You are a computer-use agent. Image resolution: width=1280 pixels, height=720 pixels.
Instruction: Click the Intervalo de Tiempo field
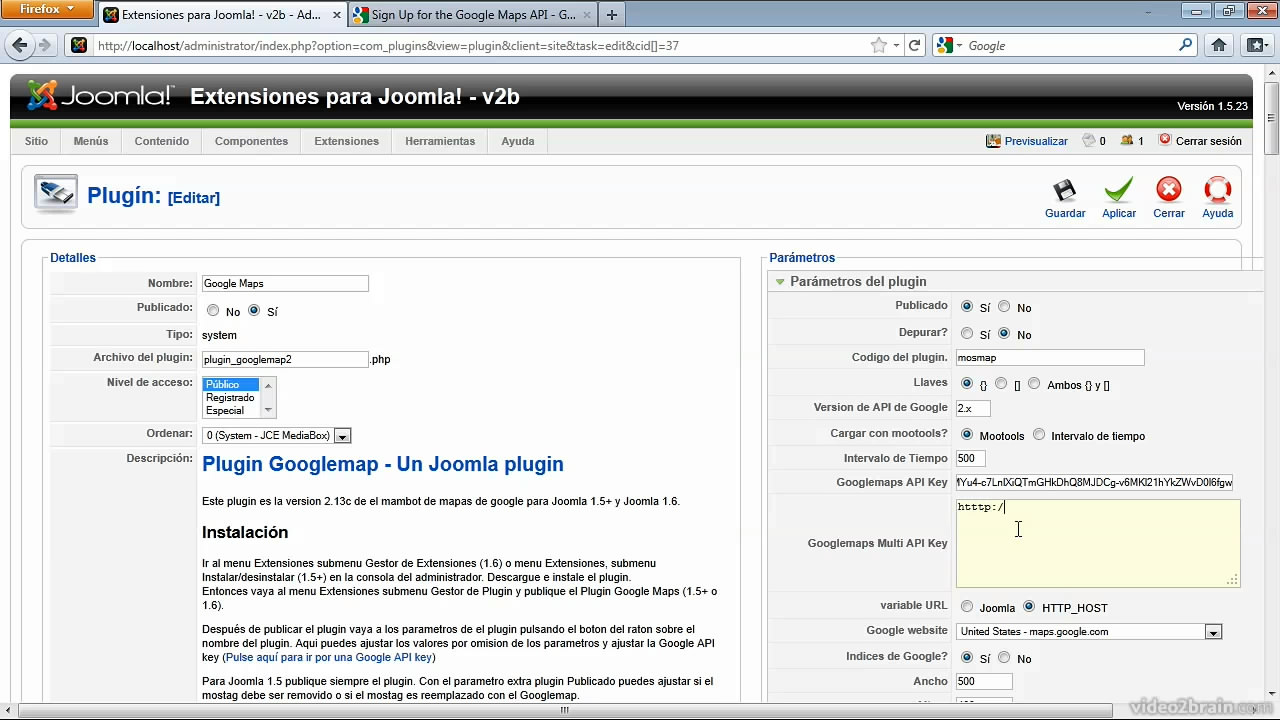pyautogui.click(x=970, y=458)
